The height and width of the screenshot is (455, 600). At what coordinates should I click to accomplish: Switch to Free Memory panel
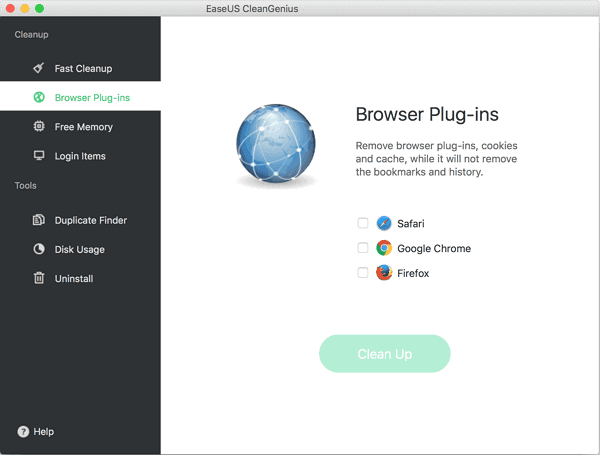(x=83, y=127)
